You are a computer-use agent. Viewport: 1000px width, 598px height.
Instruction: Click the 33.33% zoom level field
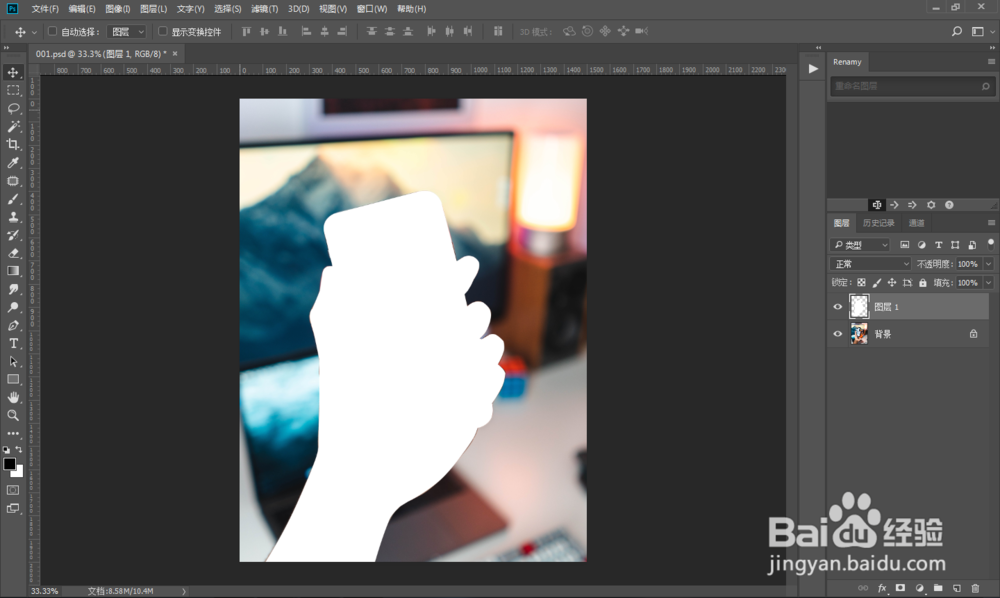[45, 591]
